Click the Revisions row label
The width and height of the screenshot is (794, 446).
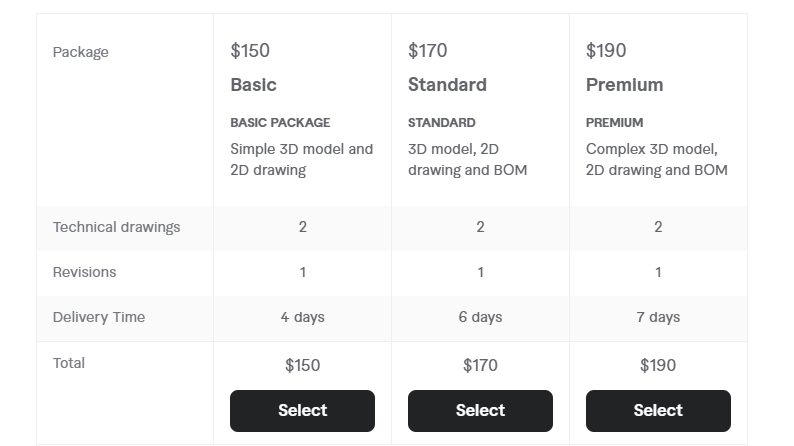pyautogui.click(x=85, y=272)
